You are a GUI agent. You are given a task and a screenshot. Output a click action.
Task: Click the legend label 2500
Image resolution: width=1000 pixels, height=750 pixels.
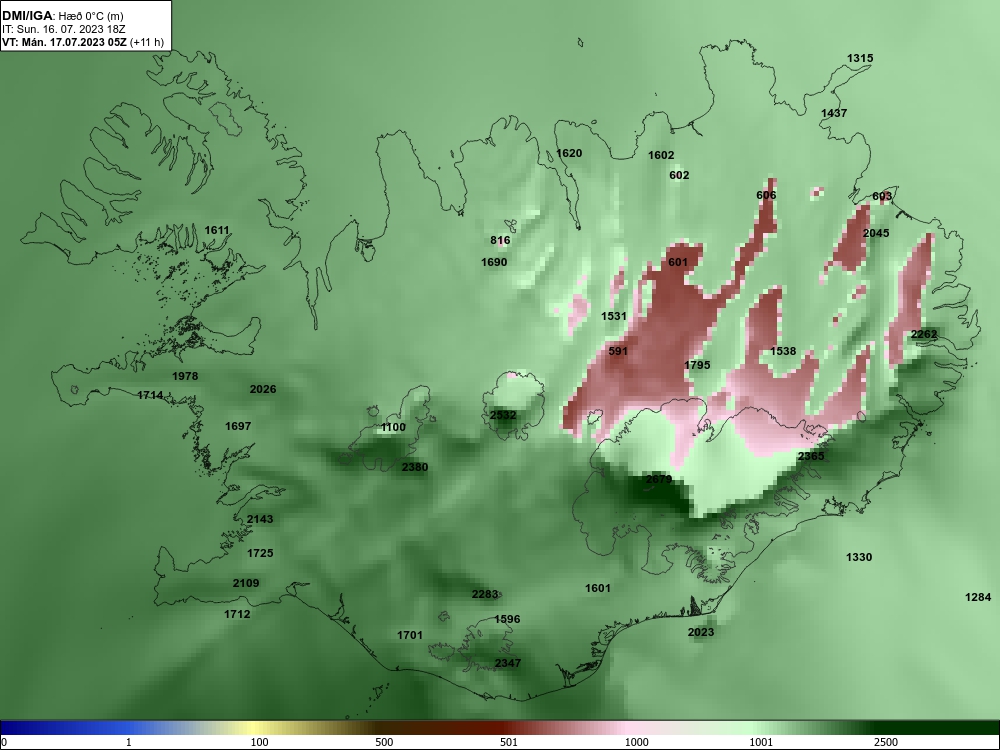(886, 742)
